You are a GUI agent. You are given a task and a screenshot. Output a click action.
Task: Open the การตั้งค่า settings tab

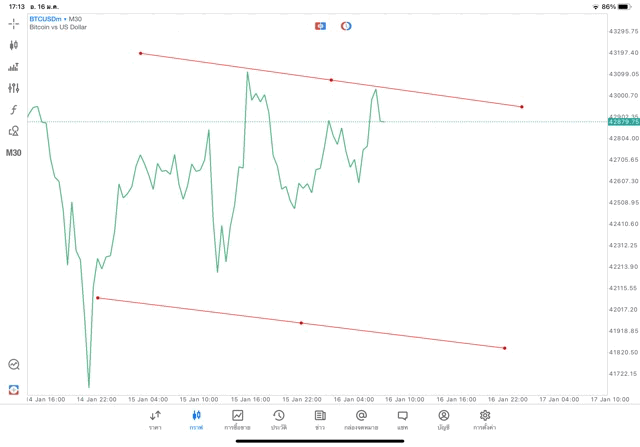(485, 419)
